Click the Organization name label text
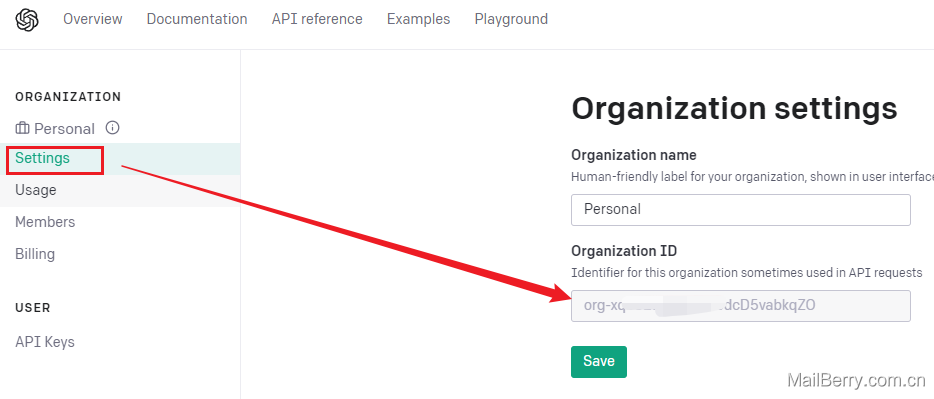The image size is (934, 399). point(634,155)
